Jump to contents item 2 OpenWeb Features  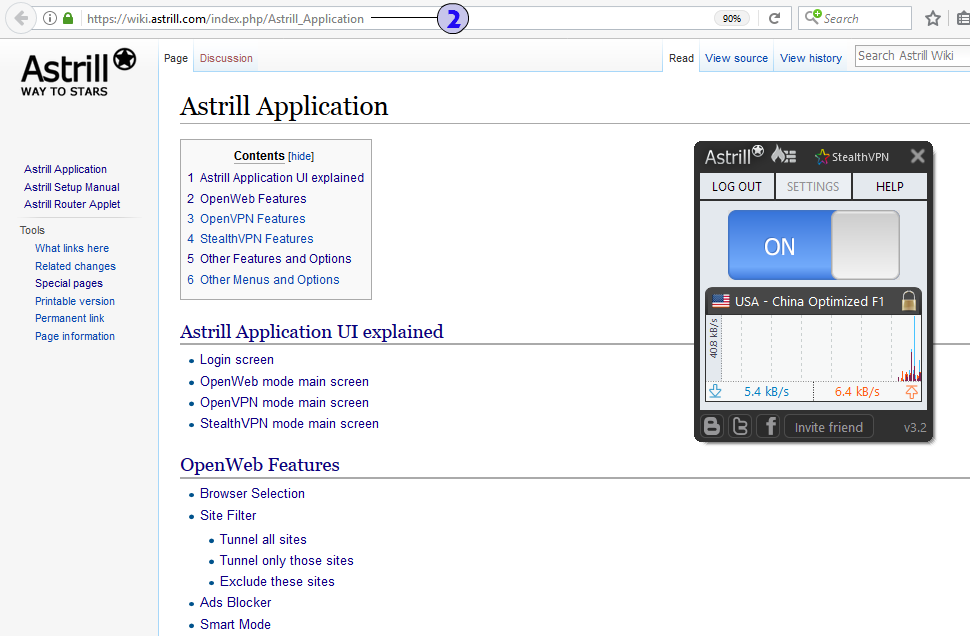pyautogui.click(x=247, y=199)
